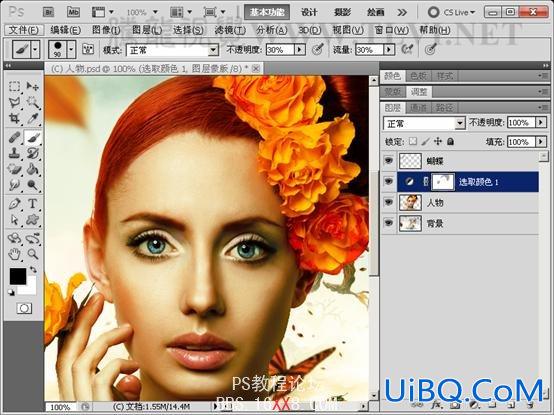Toggle Quick Mask mode
This screenshot has width=554, height=415.
[24, 308]
